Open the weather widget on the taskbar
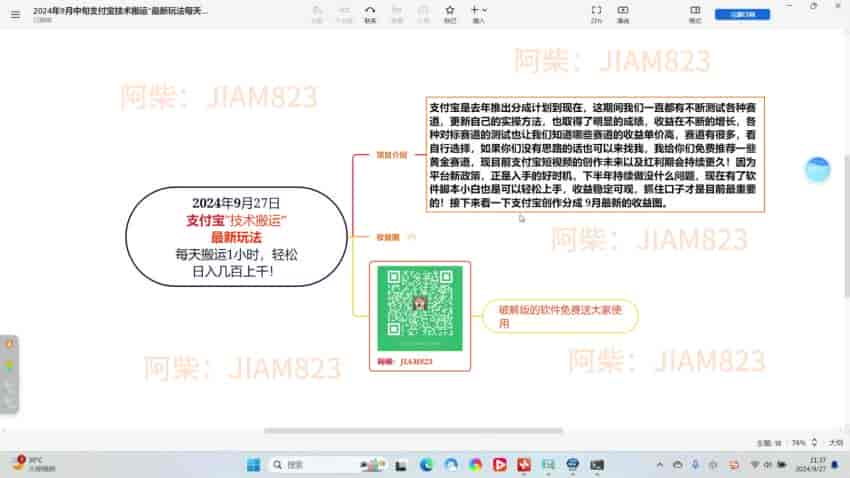 [34, 464]
